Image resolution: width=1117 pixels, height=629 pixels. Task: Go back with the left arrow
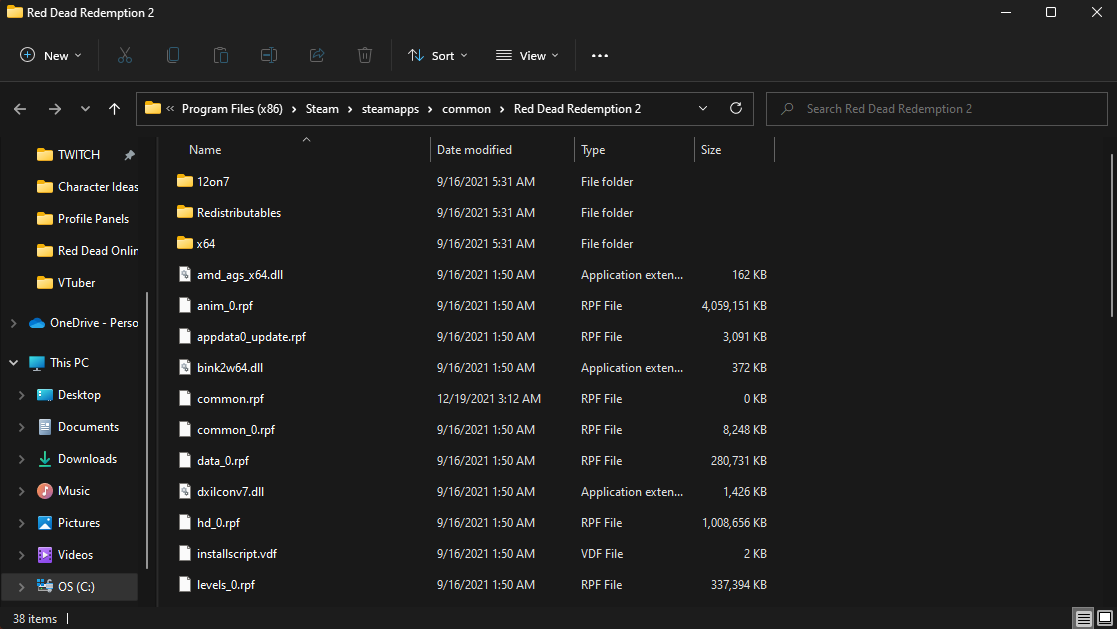coord(20,109)
